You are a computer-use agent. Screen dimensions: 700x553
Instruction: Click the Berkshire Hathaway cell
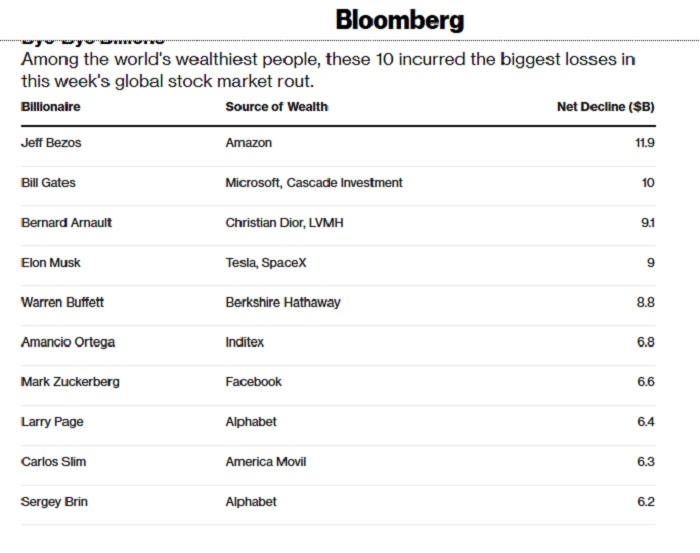click(283, 302)
